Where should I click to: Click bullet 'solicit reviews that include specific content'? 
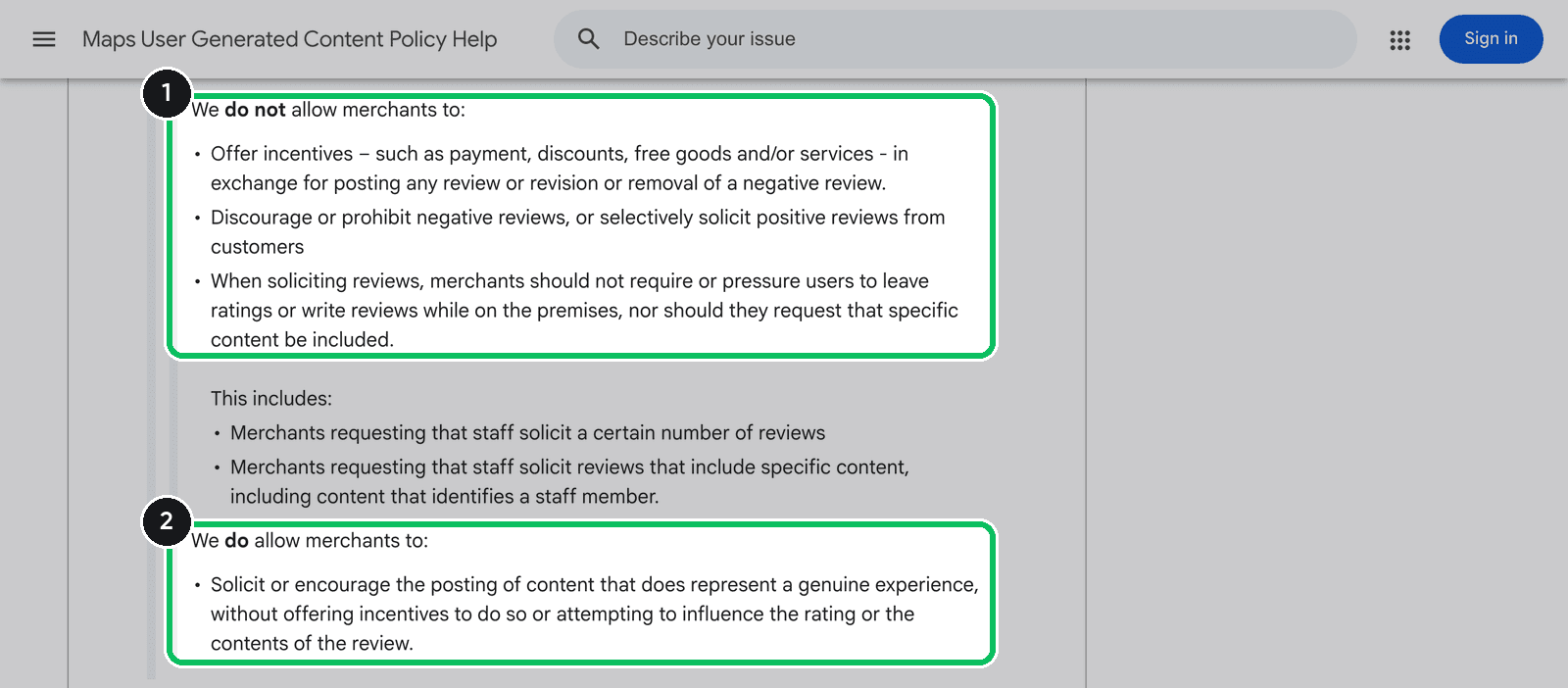[569, 482]
